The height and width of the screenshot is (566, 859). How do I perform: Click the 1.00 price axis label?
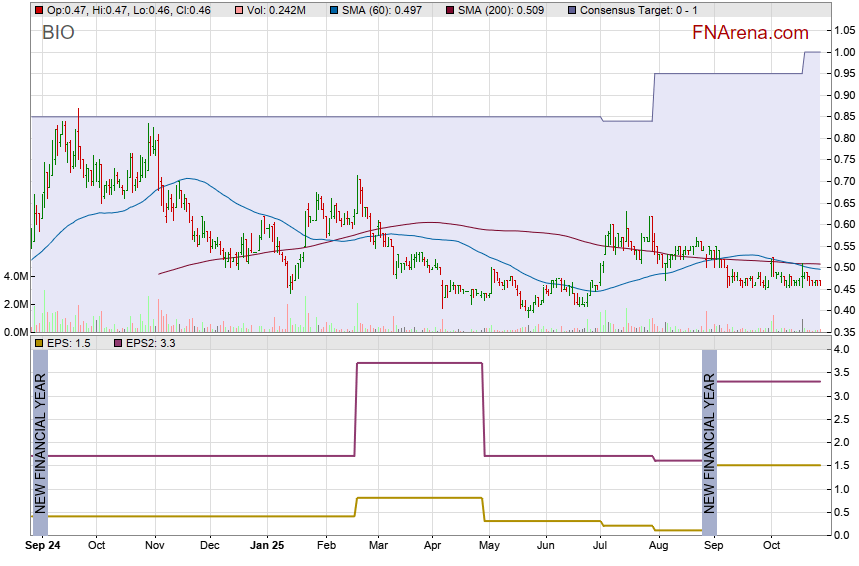click(x=841, y=53)
